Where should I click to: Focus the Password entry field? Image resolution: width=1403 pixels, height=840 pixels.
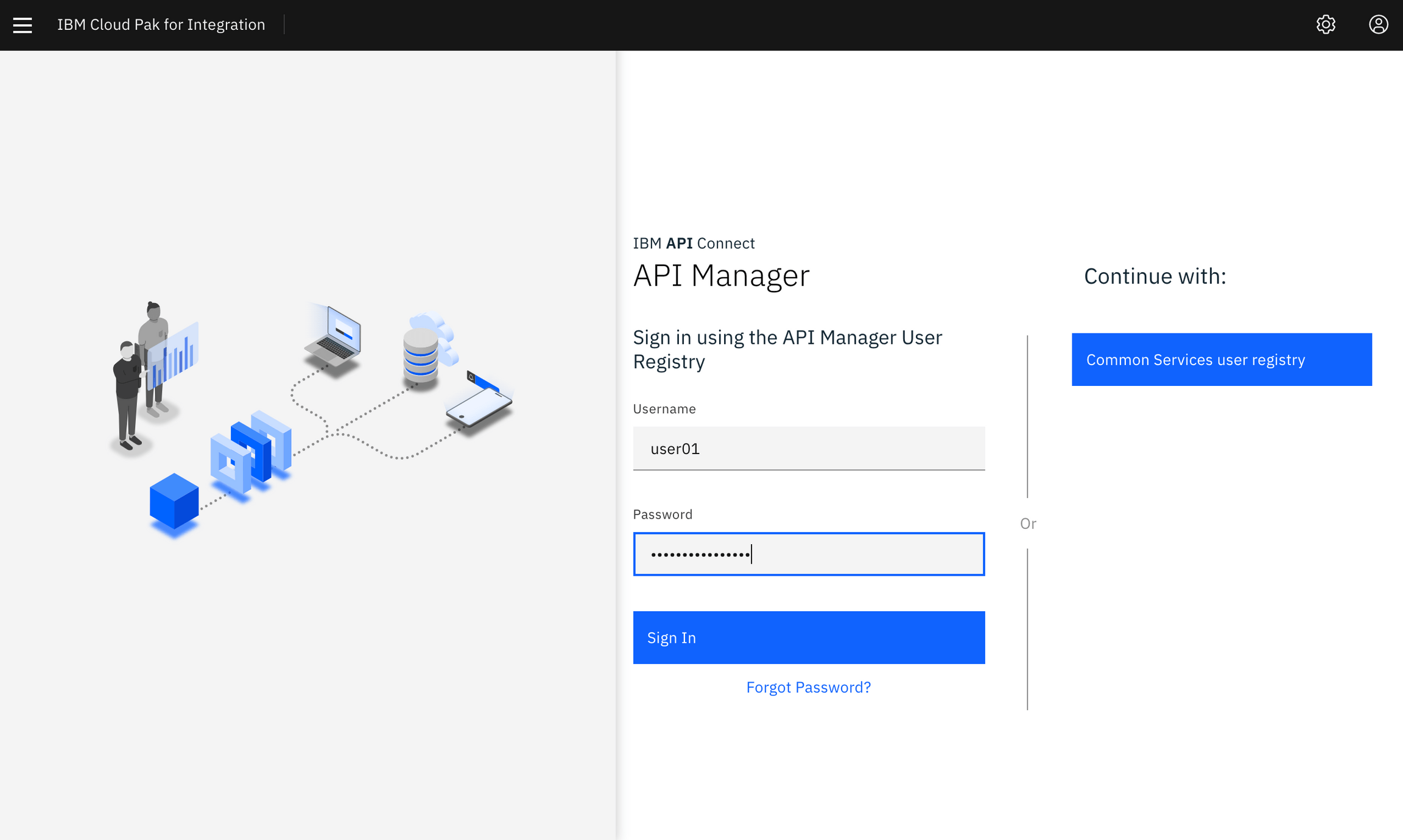pyautogui.click(x=809, y=554)
